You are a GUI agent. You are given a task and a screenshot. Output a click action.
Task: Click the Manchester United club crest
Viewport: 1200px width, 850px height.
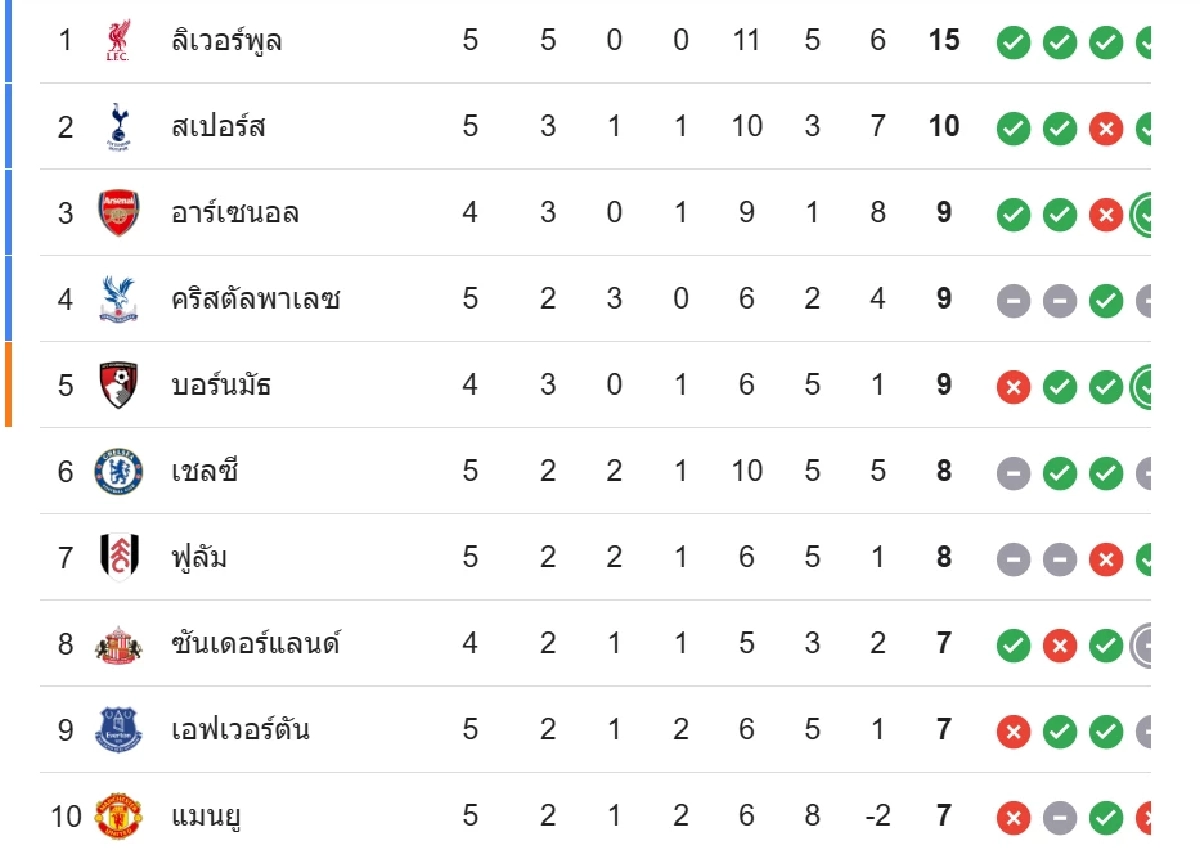tap(118, 816)
